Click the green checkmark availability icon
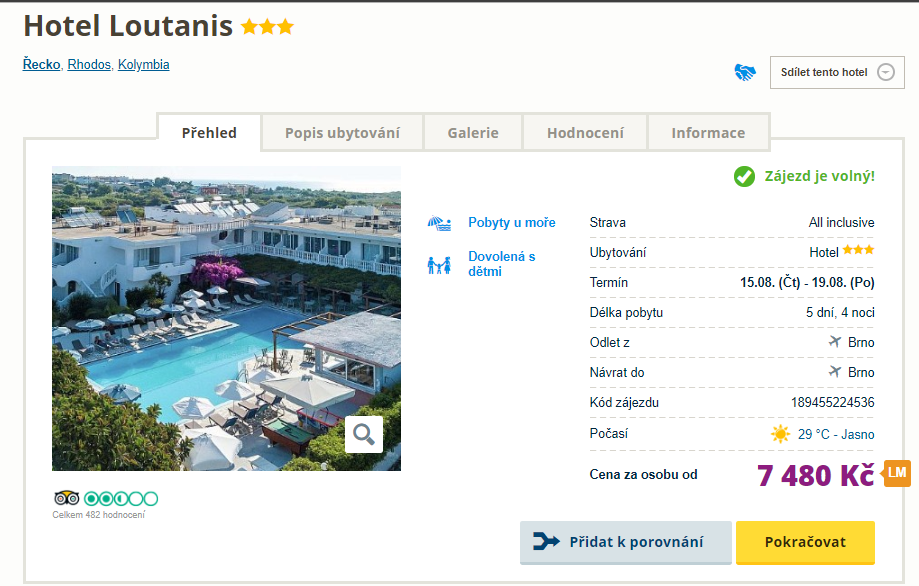Viewport: 919px width, 586px height. (744, 177)
